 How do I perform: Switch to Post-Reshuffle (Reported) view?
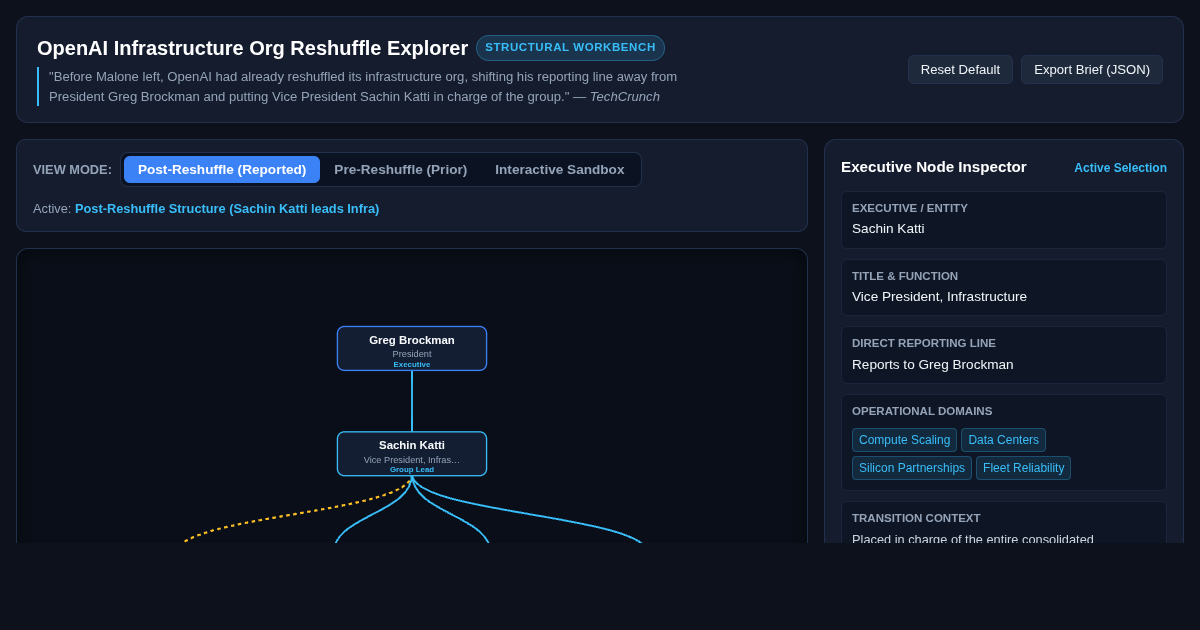pyautogui.click(x=222, y=170)
